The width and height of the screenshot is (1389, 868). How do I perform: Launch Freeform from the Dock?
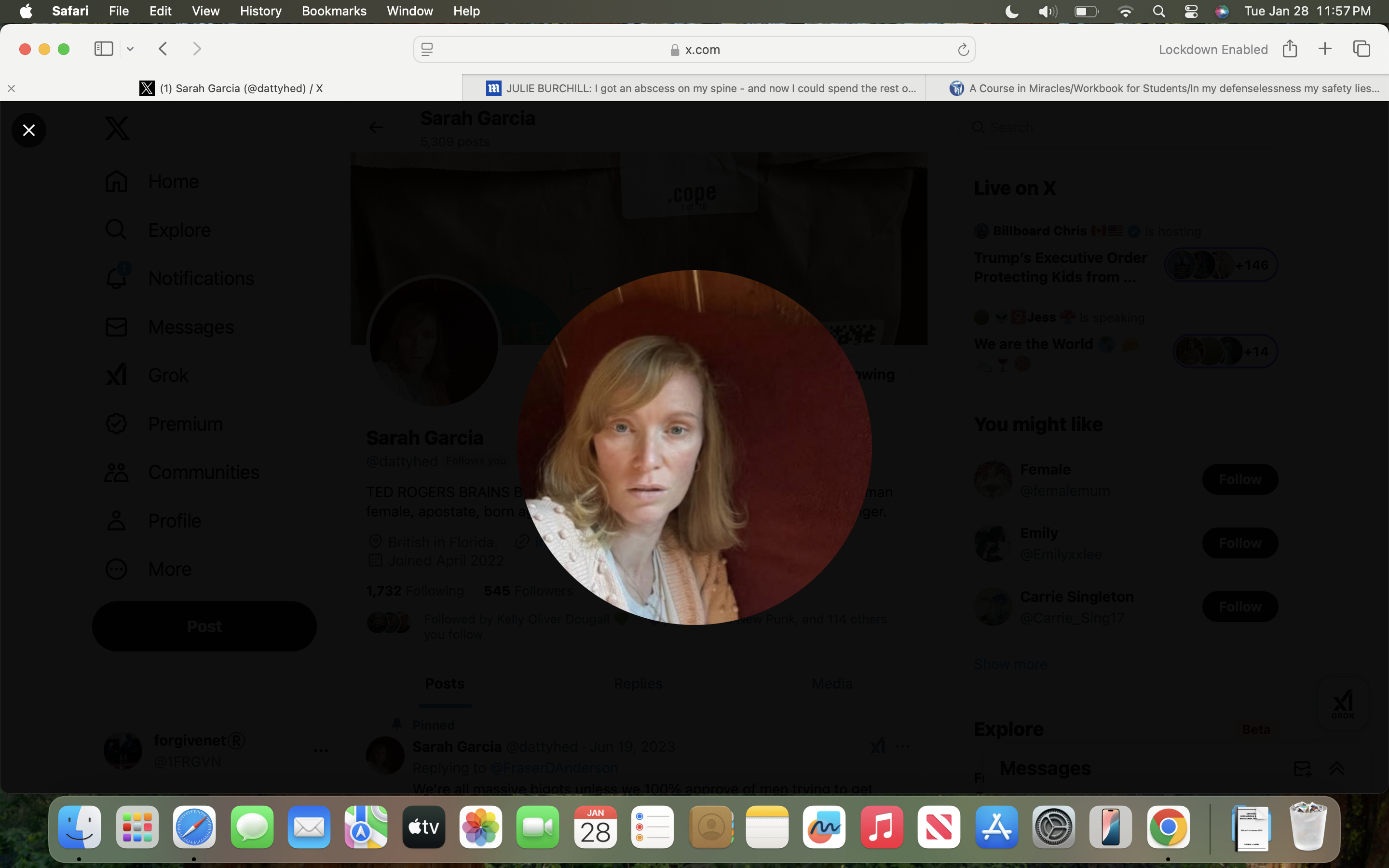(x=824, y=827)
